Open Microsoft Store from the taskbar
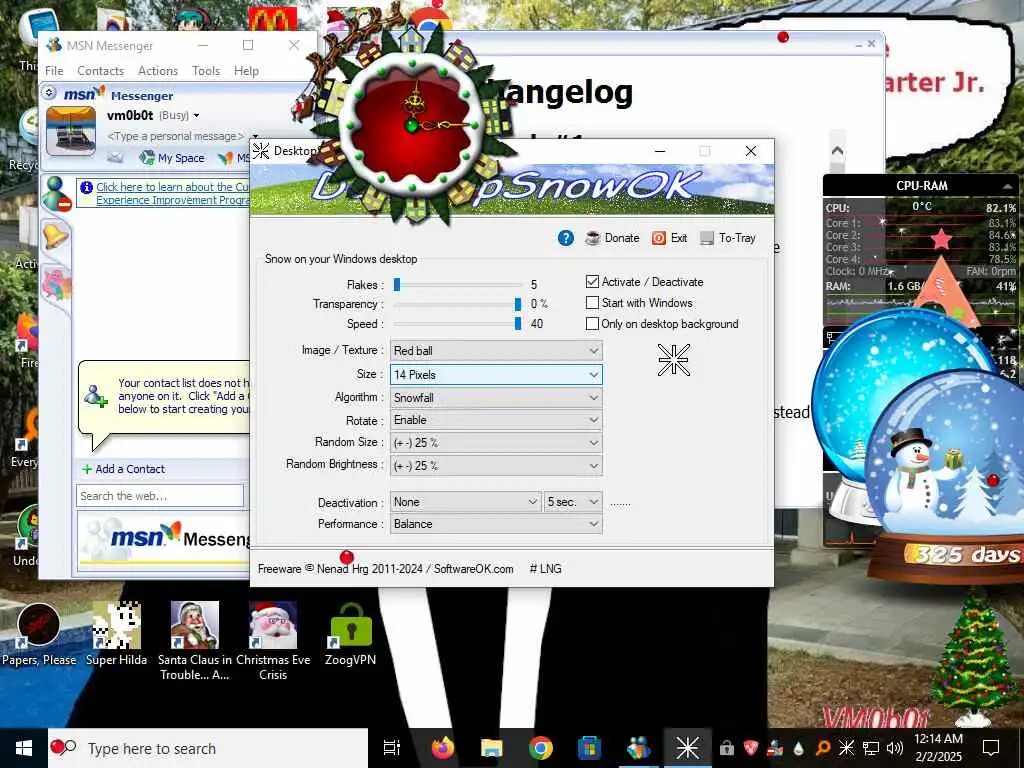1024x768 pixels. coord(589,748)
